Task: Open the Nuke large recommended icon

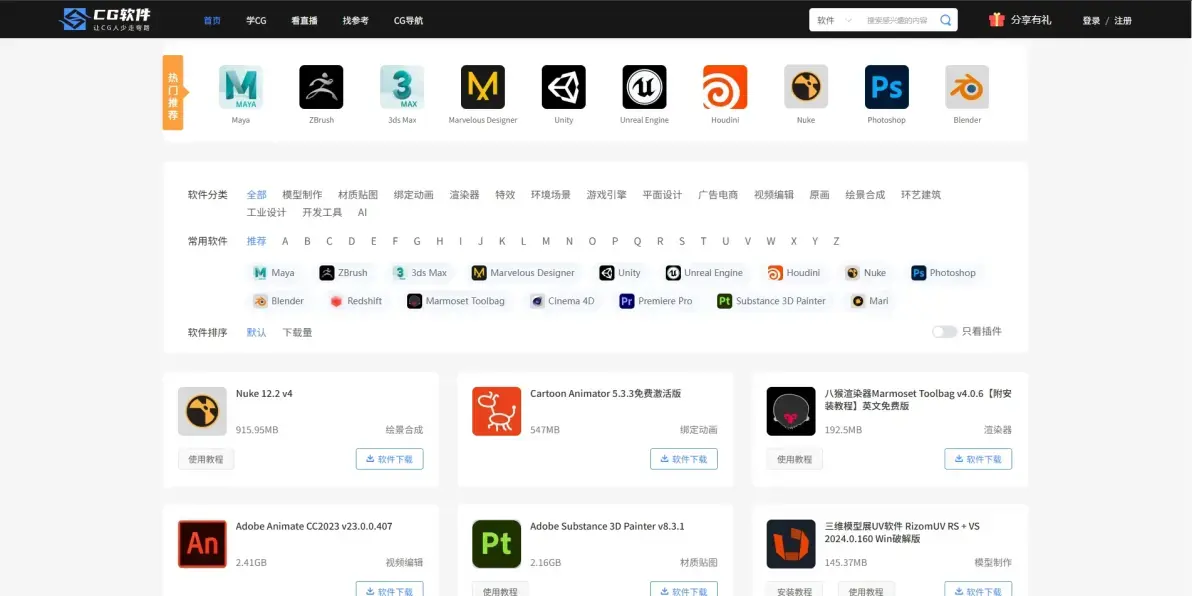Action: point(806,87)
